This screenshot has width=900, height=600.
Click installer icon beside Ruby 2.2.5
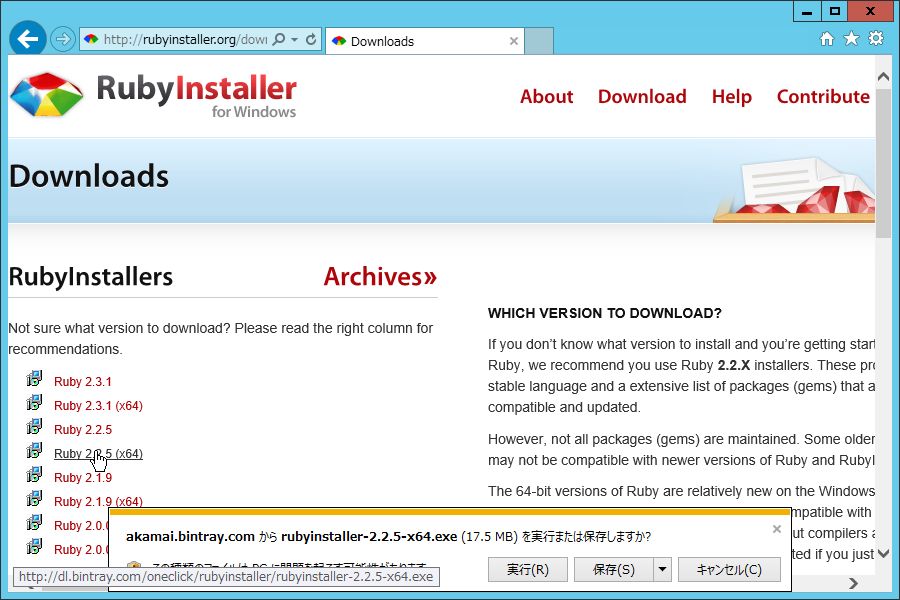click(34, 427)
